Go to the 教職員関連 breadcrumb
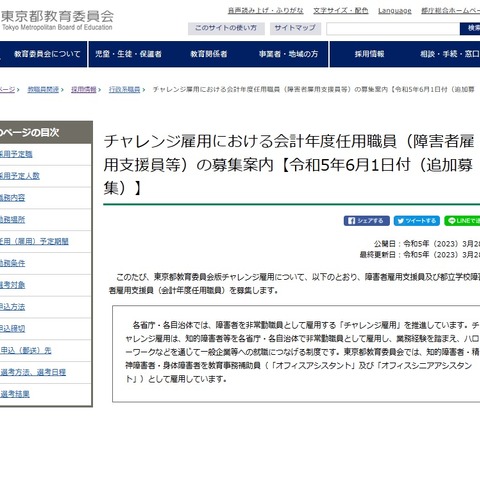The height and width of the screenshot is (480, 480). pyautogui.click(x=43, y=89)
